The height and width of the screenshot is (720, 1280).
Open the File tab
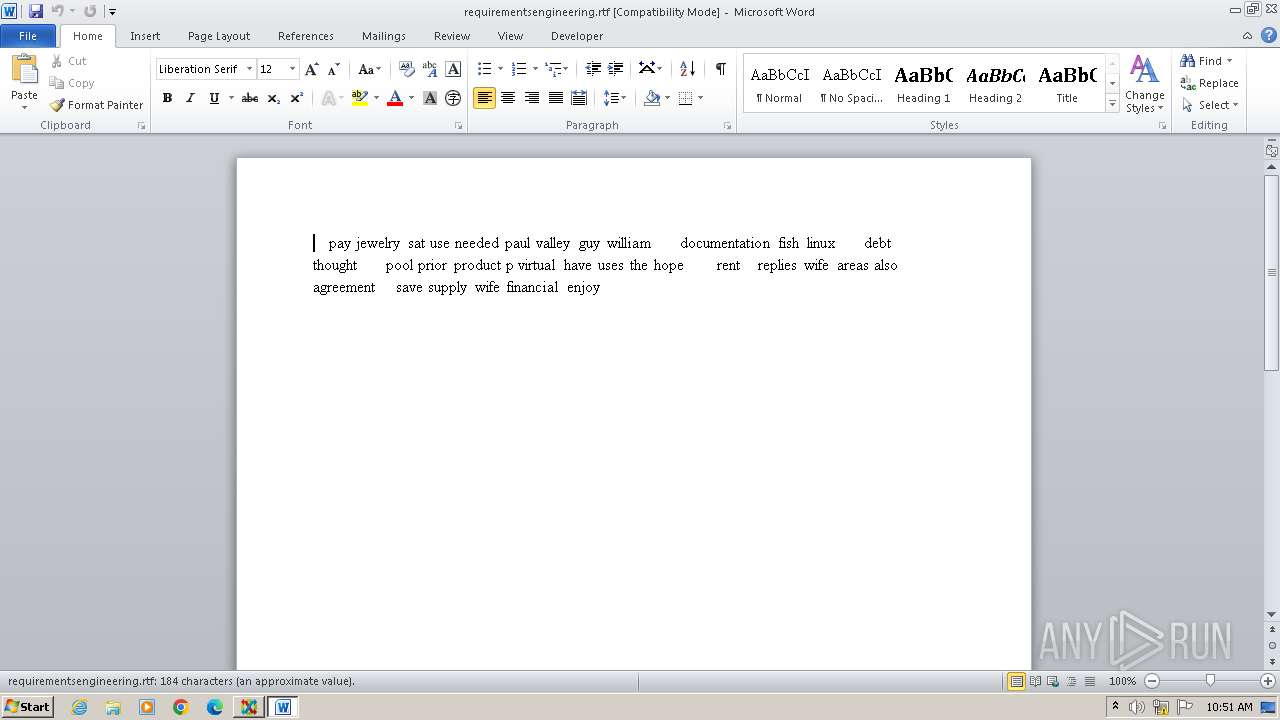click(x=28, y=36)
